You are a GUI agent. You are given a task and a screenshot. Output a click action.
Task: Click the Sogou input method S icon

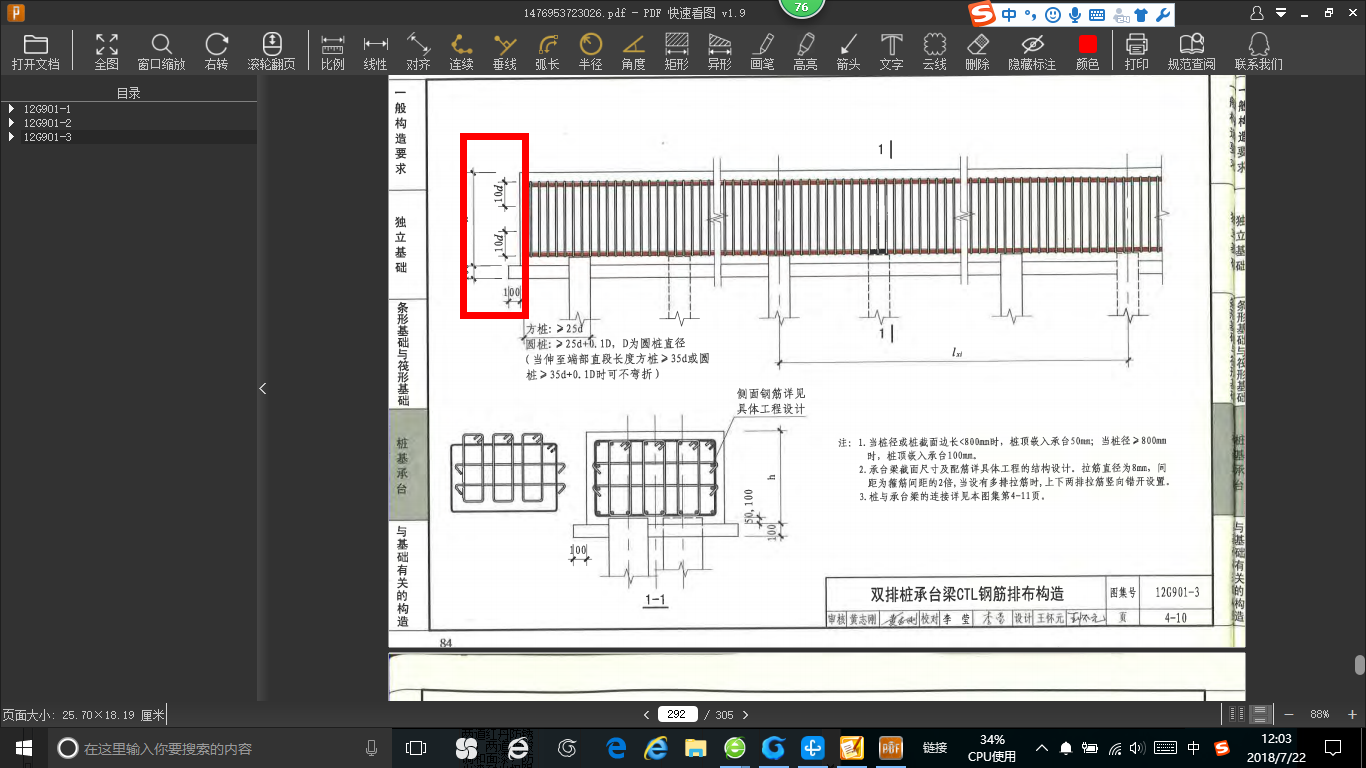point(983,14)
